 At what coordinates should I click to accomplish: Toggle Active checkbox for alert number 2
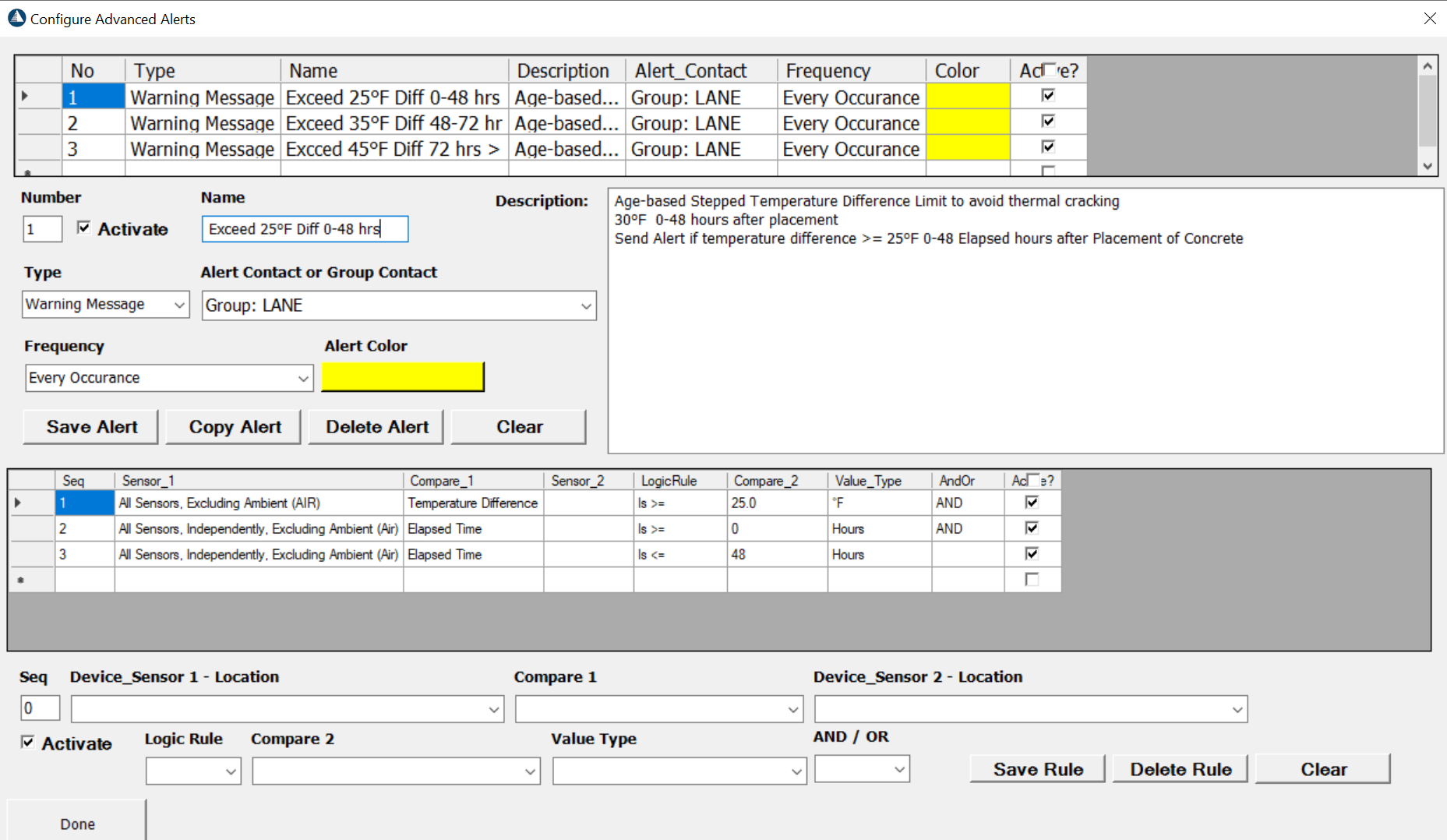1048,121
